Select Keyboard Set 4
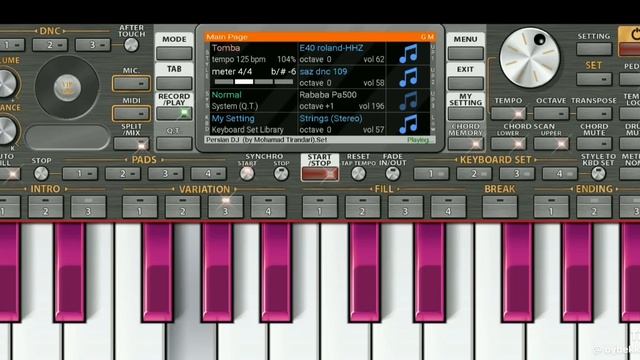The image size is (640, 360). pyautogui.click(x=559, y=174)
